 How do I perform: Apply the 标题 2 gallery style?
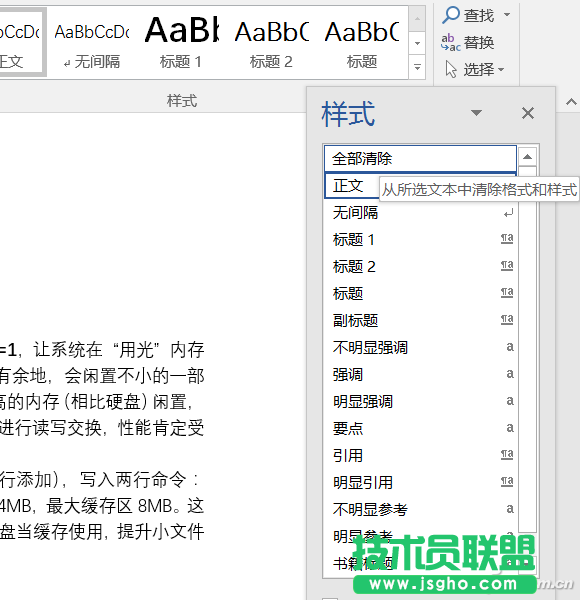(271, 43)
